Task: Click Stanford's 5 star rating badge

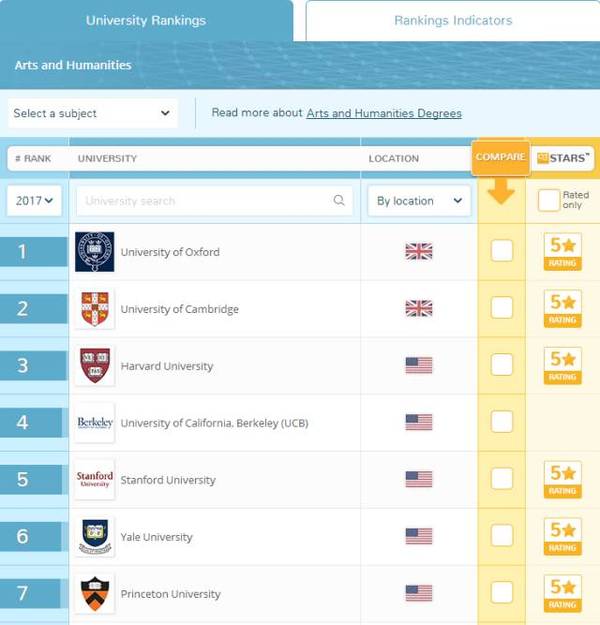Action: click(x=563, y=480)
